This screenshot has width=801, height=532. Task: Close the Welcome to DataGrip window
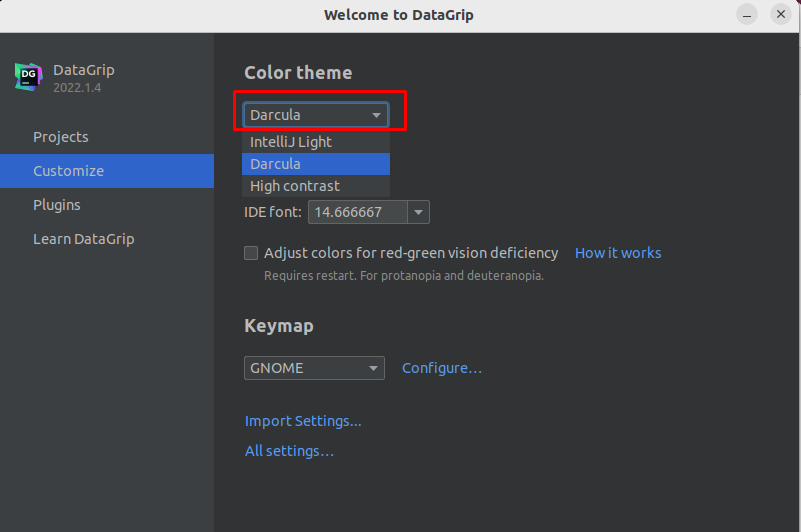pos(781,15)
